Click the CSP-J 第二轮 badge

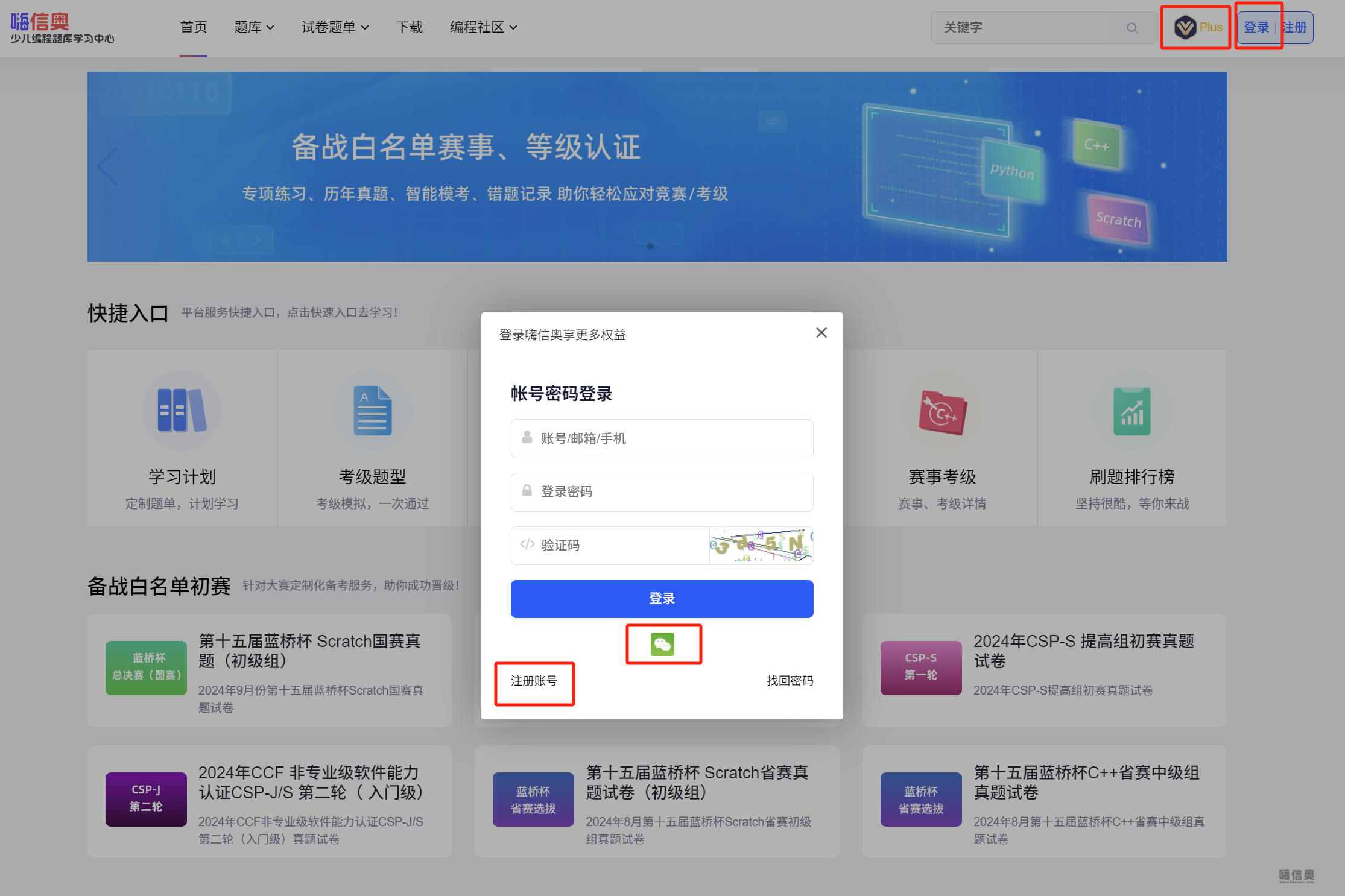[147, 799]
